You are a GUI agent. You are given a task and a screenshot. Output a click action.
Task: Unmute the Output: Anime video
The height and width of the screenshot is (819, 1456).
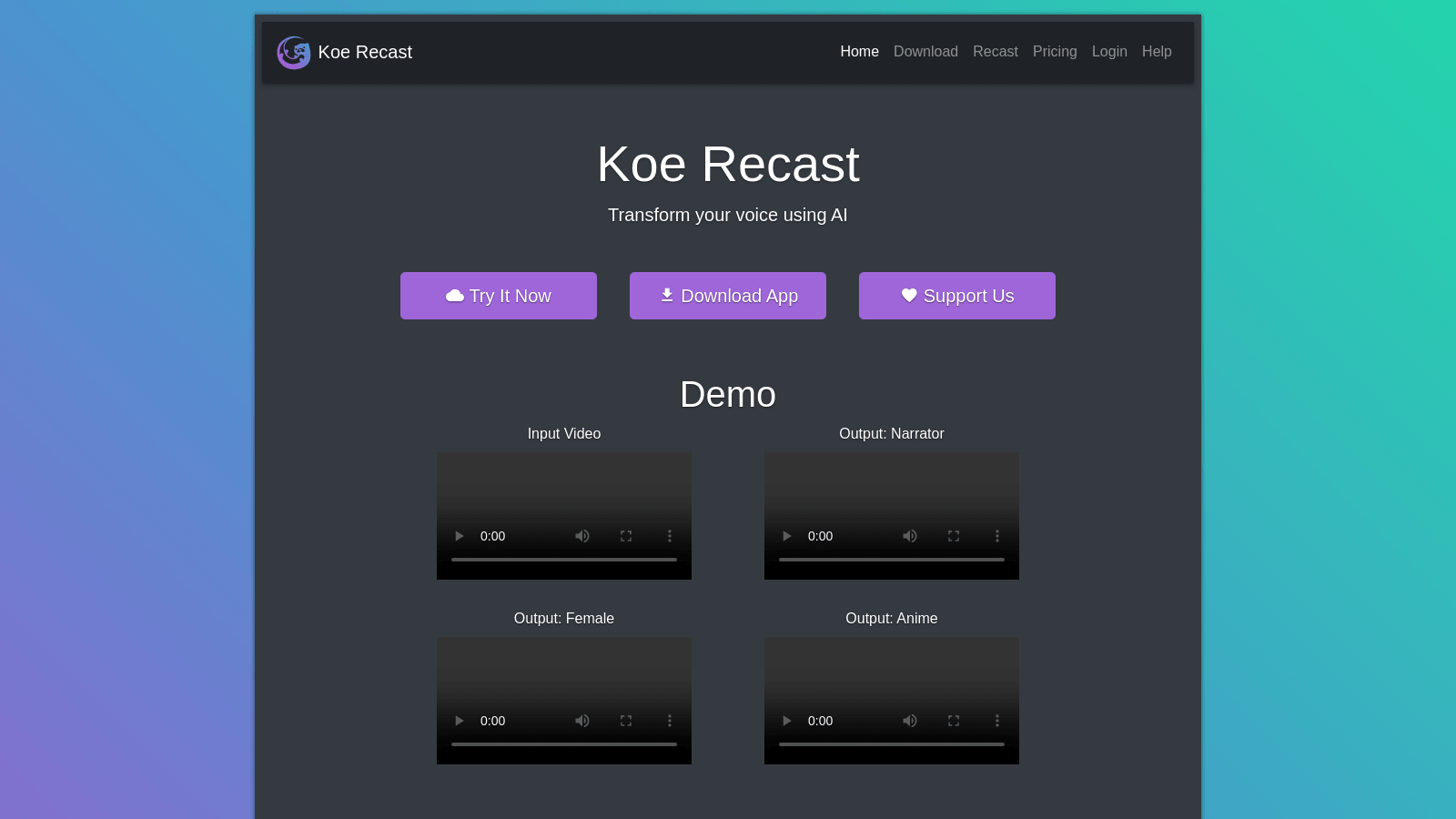909,720
